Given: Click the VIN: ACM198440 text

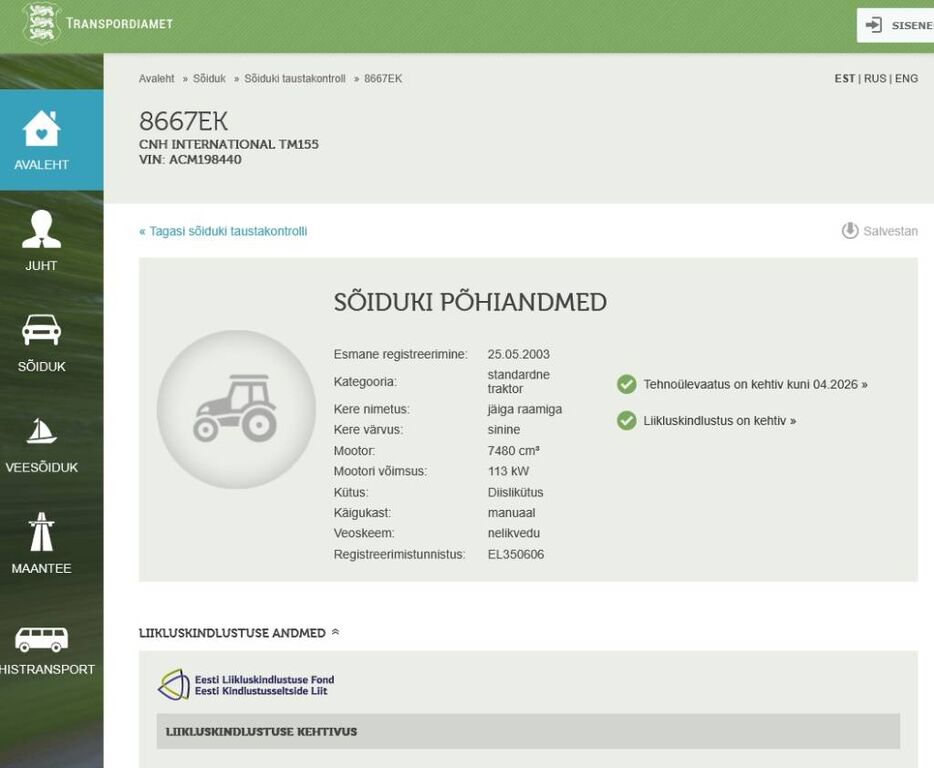Looking at the screenshot, I should click(190, 160).
